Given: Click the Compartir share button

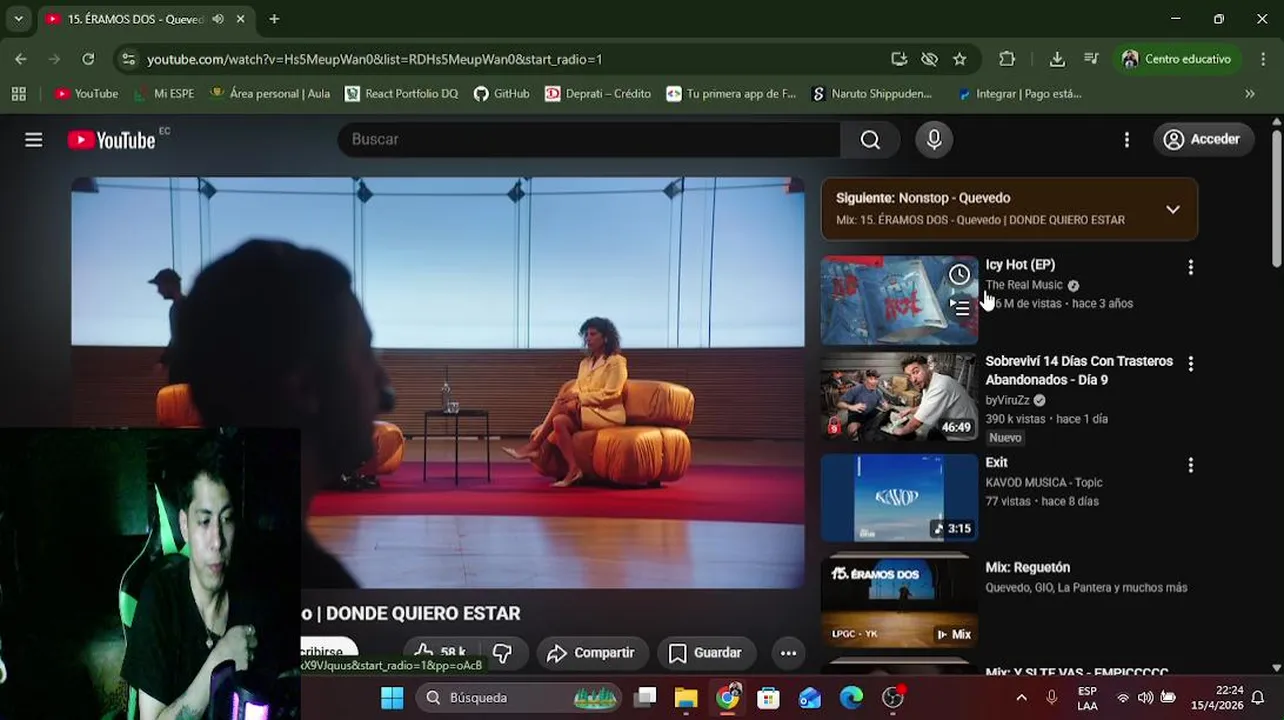Looking at the screenshot, I should pos(591,653).
